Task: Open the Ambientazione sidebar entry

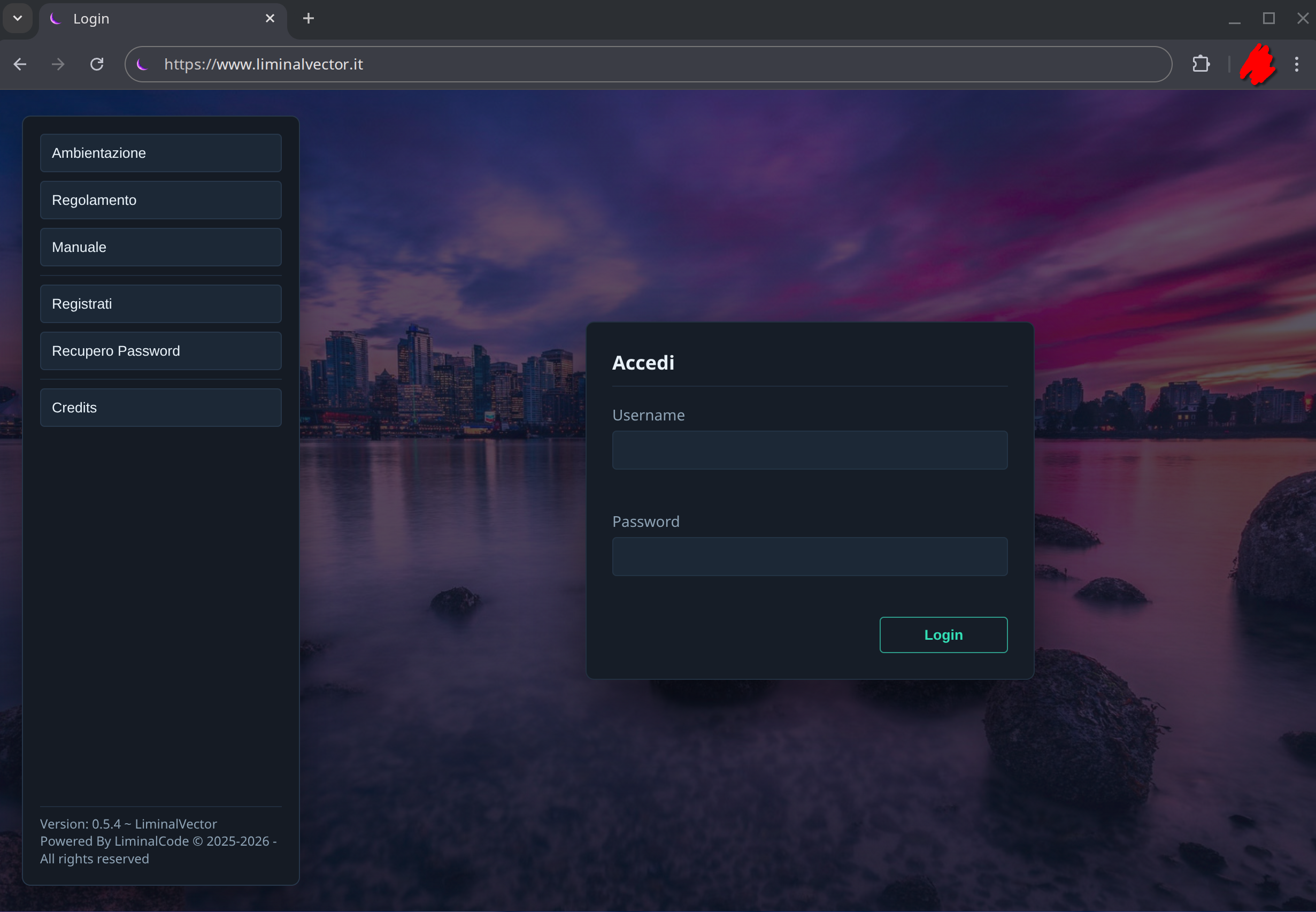Action: coord(160,153)
